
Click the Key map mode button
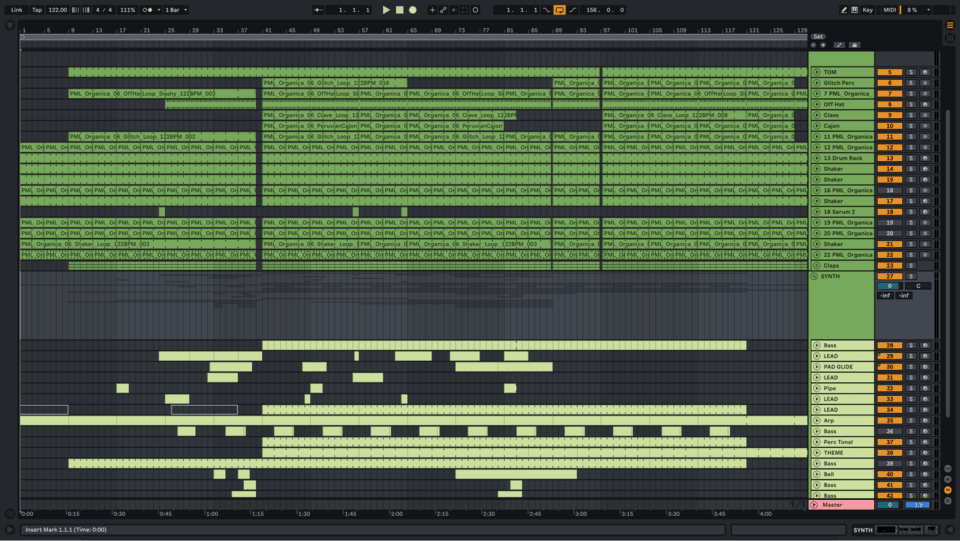[867, 10]
